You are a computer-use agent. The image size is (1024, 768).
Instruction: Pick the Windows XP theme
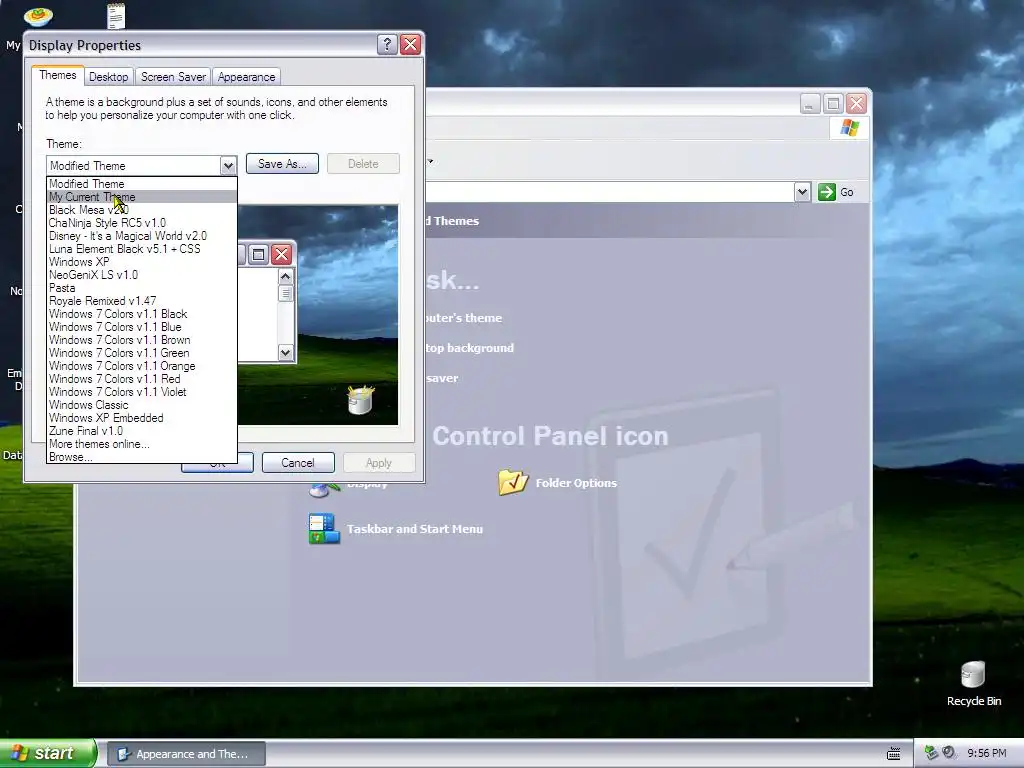tap(142, 263)
